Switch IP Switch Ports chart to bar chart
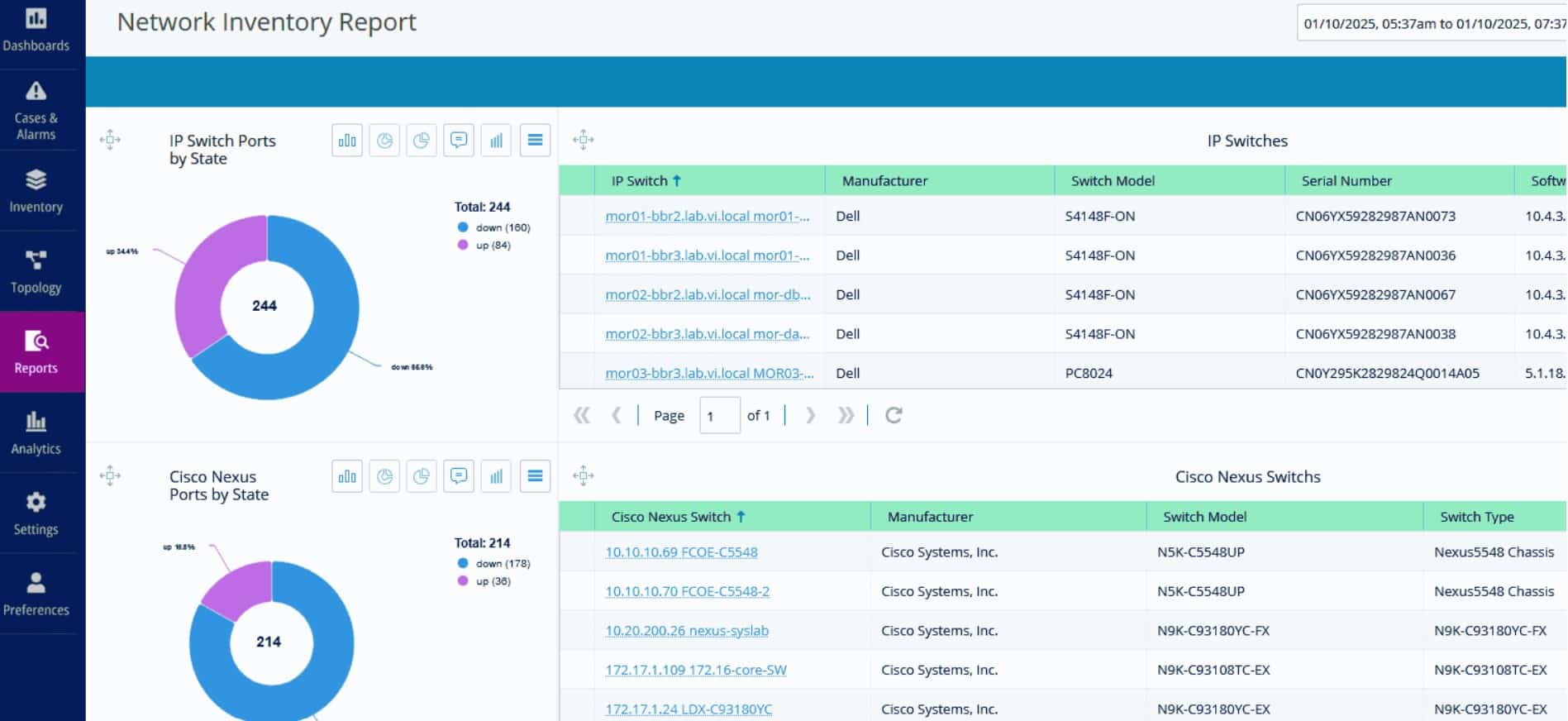The width and height of the screenshot is (1568, 721). pyautogui.click(x=347, y=141)
